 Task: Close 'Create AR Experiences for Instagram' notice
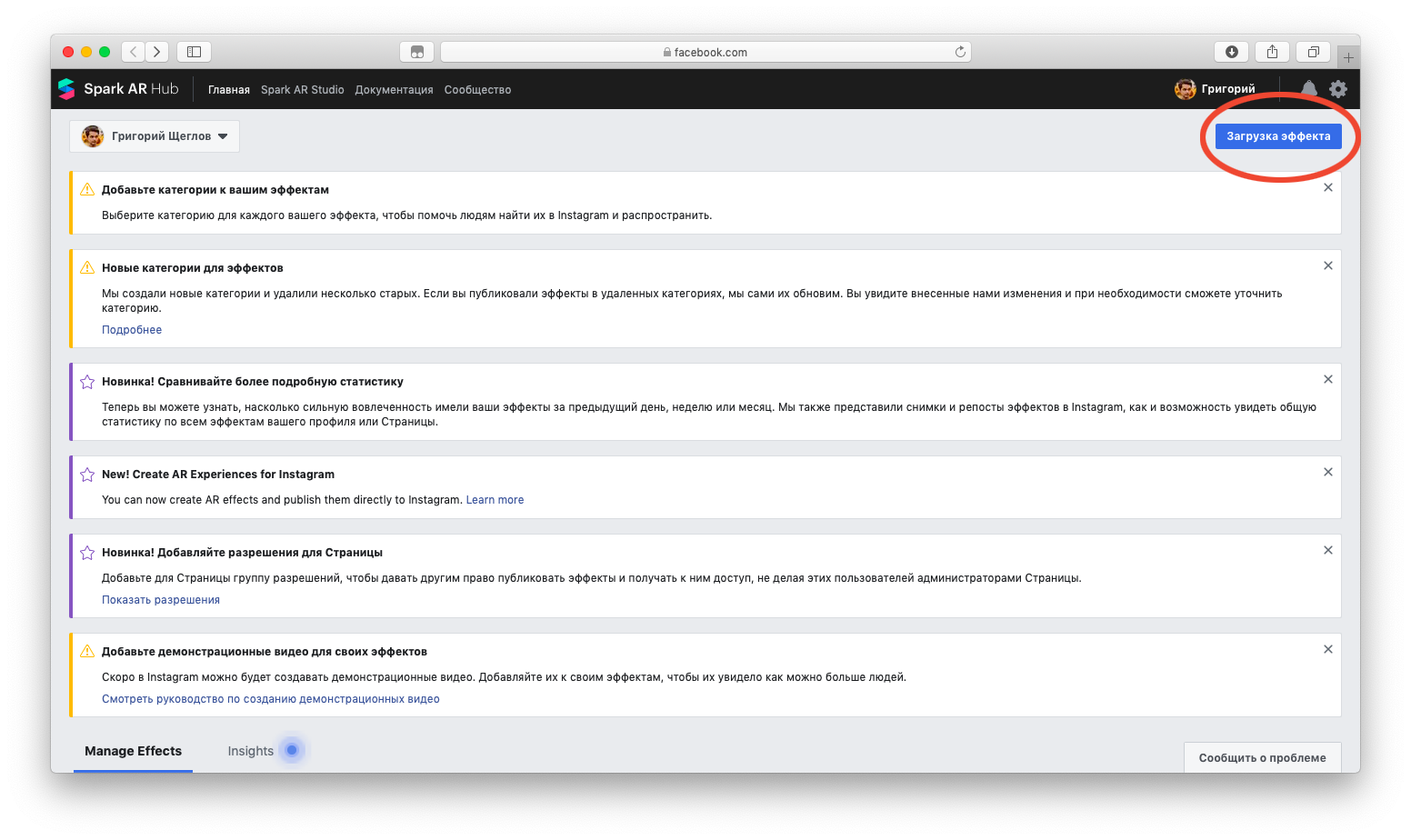pyautogui.click(x=1328, y=472)
